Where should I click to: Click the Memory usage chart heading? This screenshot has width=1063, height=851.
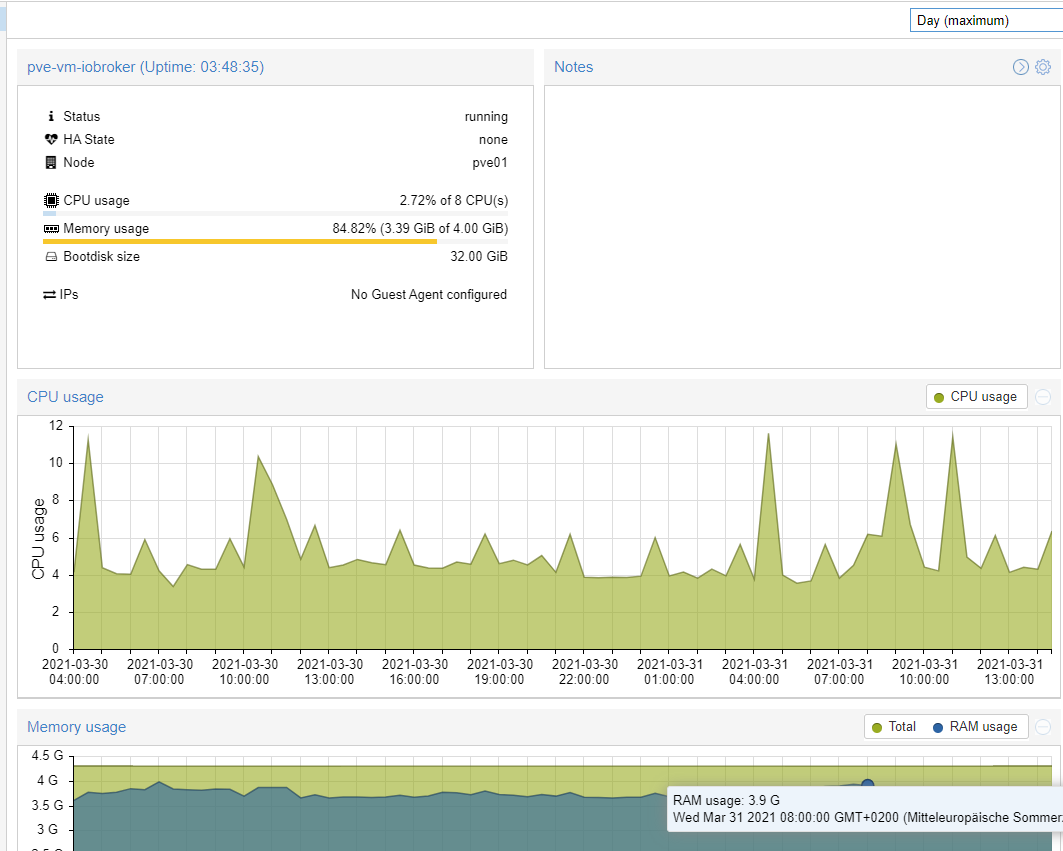77,727
